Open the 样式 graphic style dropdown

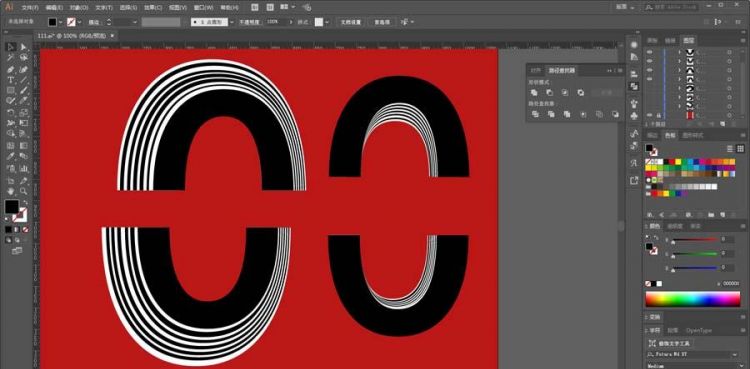[x=327, y=22]
